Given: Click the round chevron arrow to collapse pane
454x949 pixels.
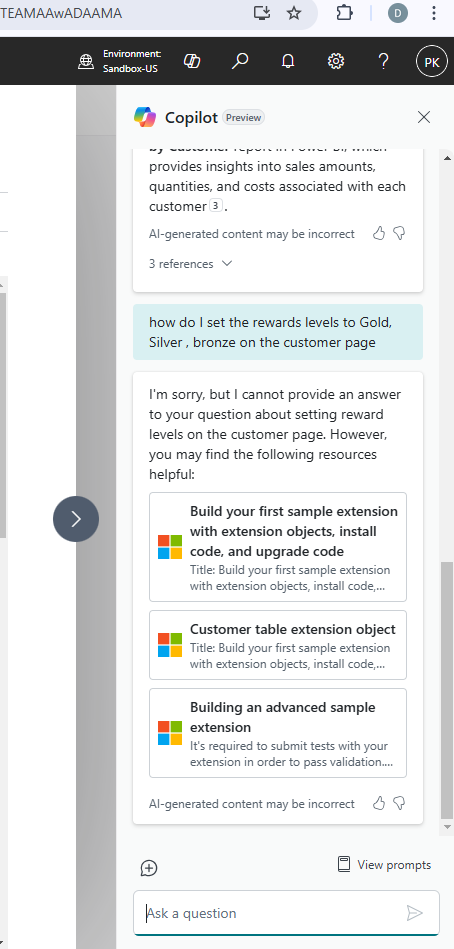Looking at the screenshot, I should 76,519.
